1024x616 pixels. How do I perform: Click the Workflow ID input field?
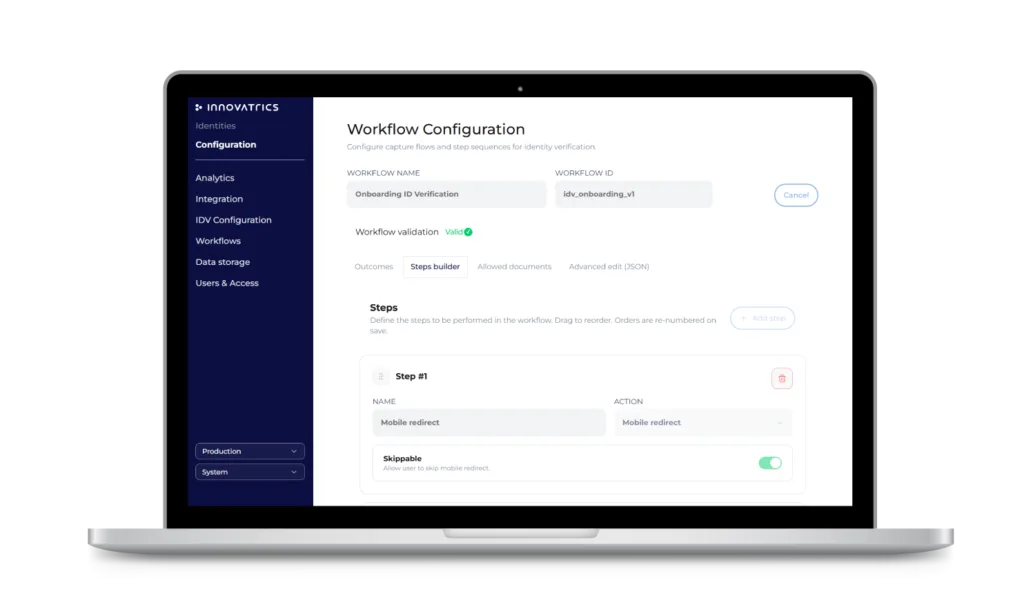pos(633,194)
